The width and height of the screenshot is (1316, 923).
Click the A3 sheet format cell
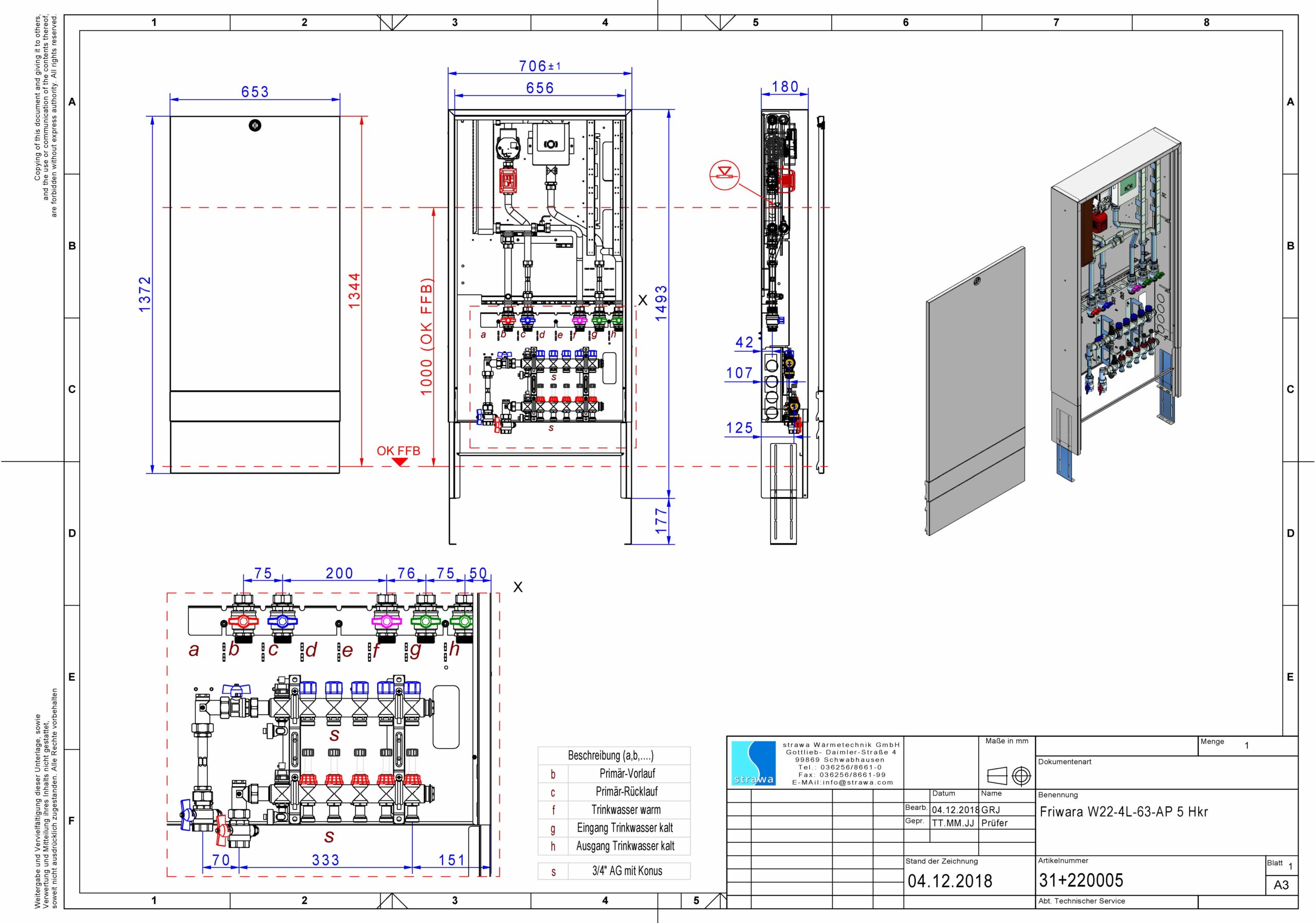point(1281,885)
